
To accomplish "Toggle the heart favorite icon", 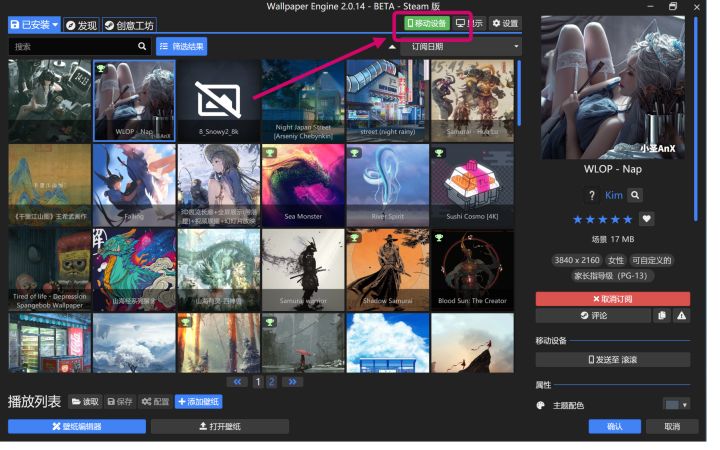I will 647,219.
